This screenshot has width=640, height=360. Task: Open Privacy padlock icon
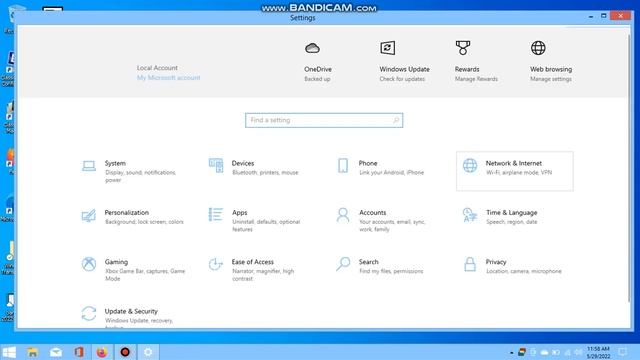click(x=470, y=264)
